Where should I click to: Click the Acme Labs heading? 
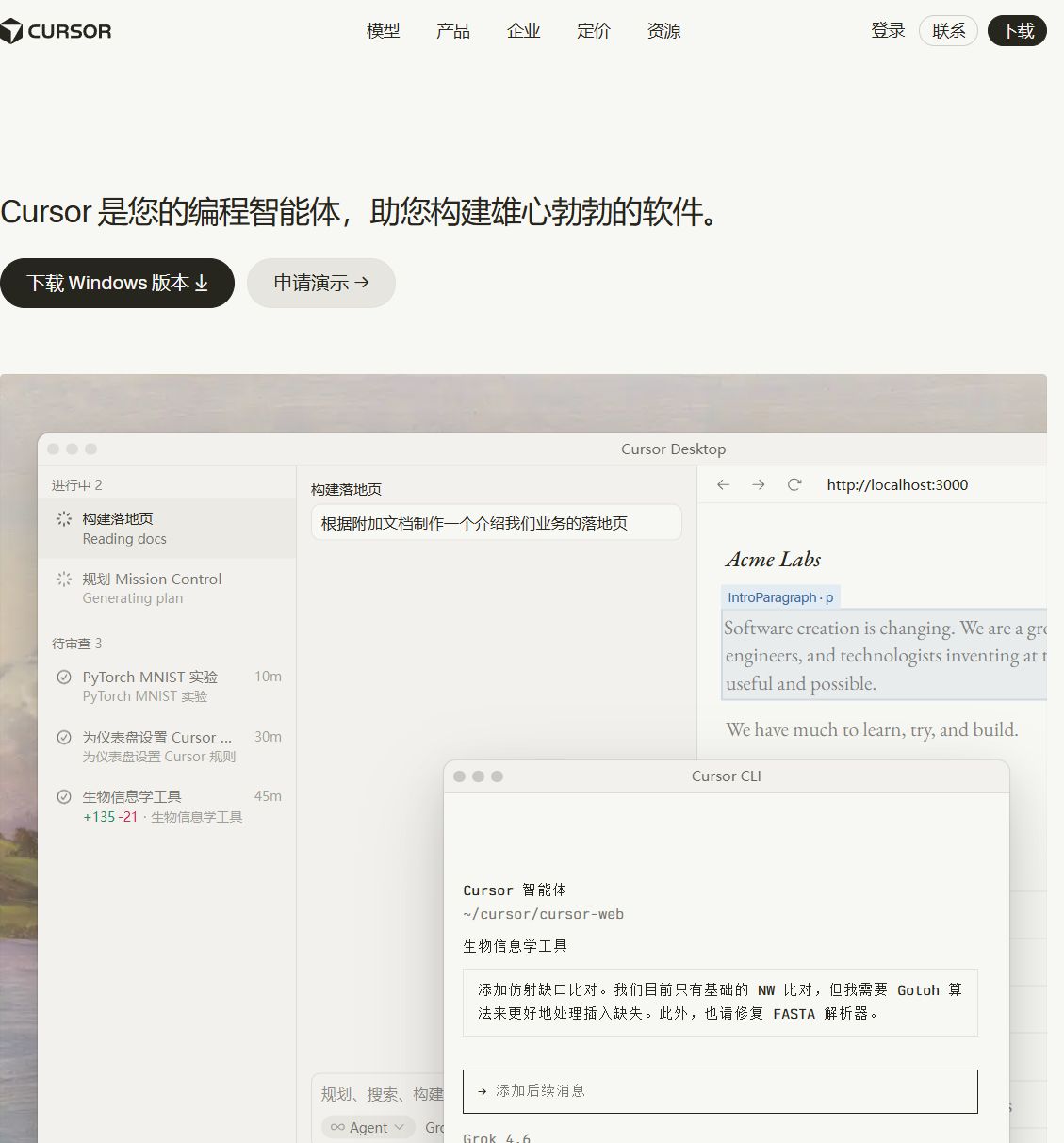pos(773,560)
